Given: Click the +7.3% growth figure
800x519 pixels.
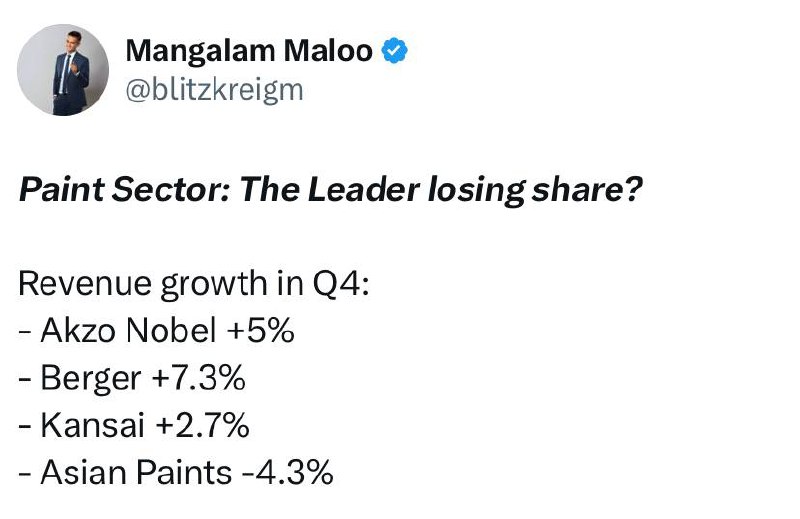Looking at the screenshot, I should click(198, 378).
